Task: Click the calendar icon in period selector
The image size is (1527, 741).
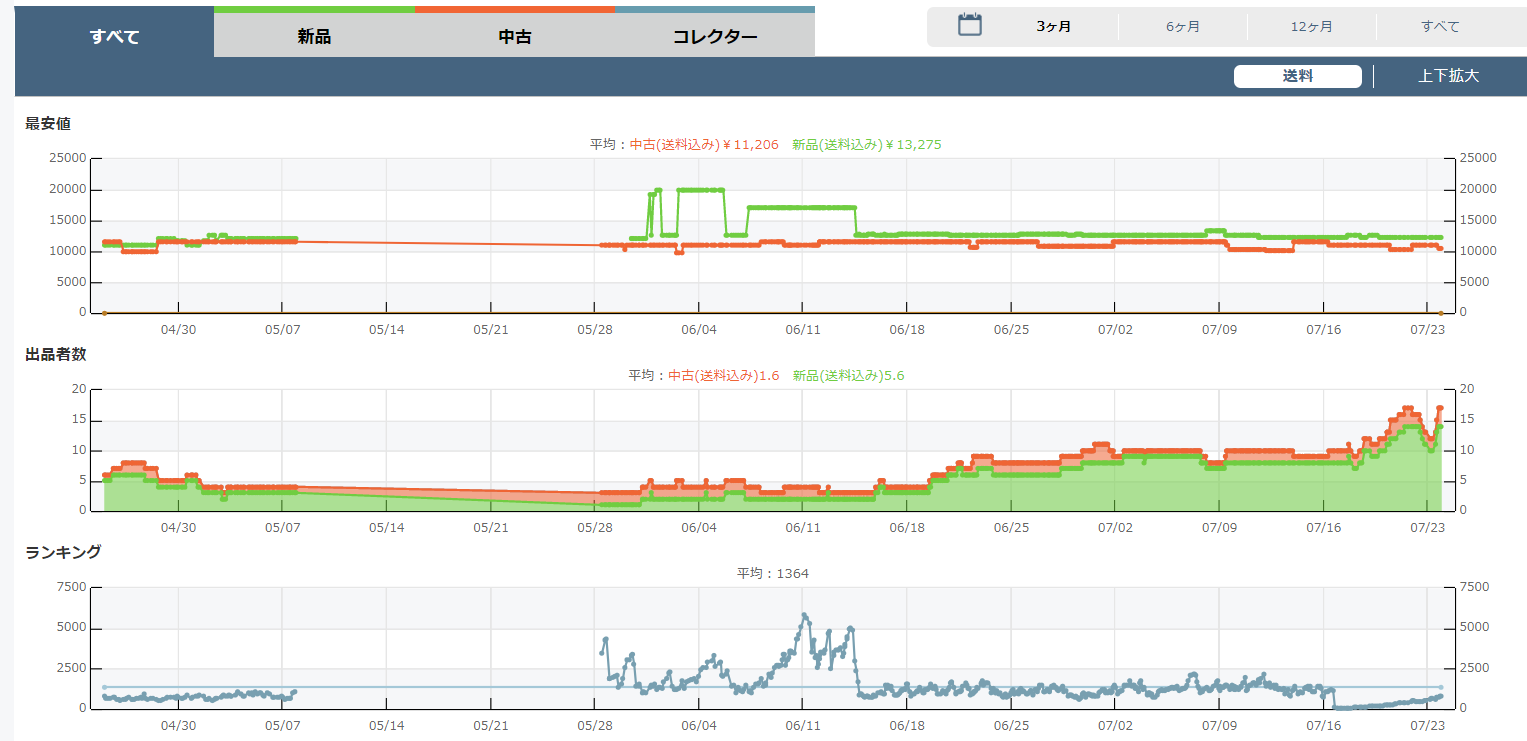Action: pos(969,26)
